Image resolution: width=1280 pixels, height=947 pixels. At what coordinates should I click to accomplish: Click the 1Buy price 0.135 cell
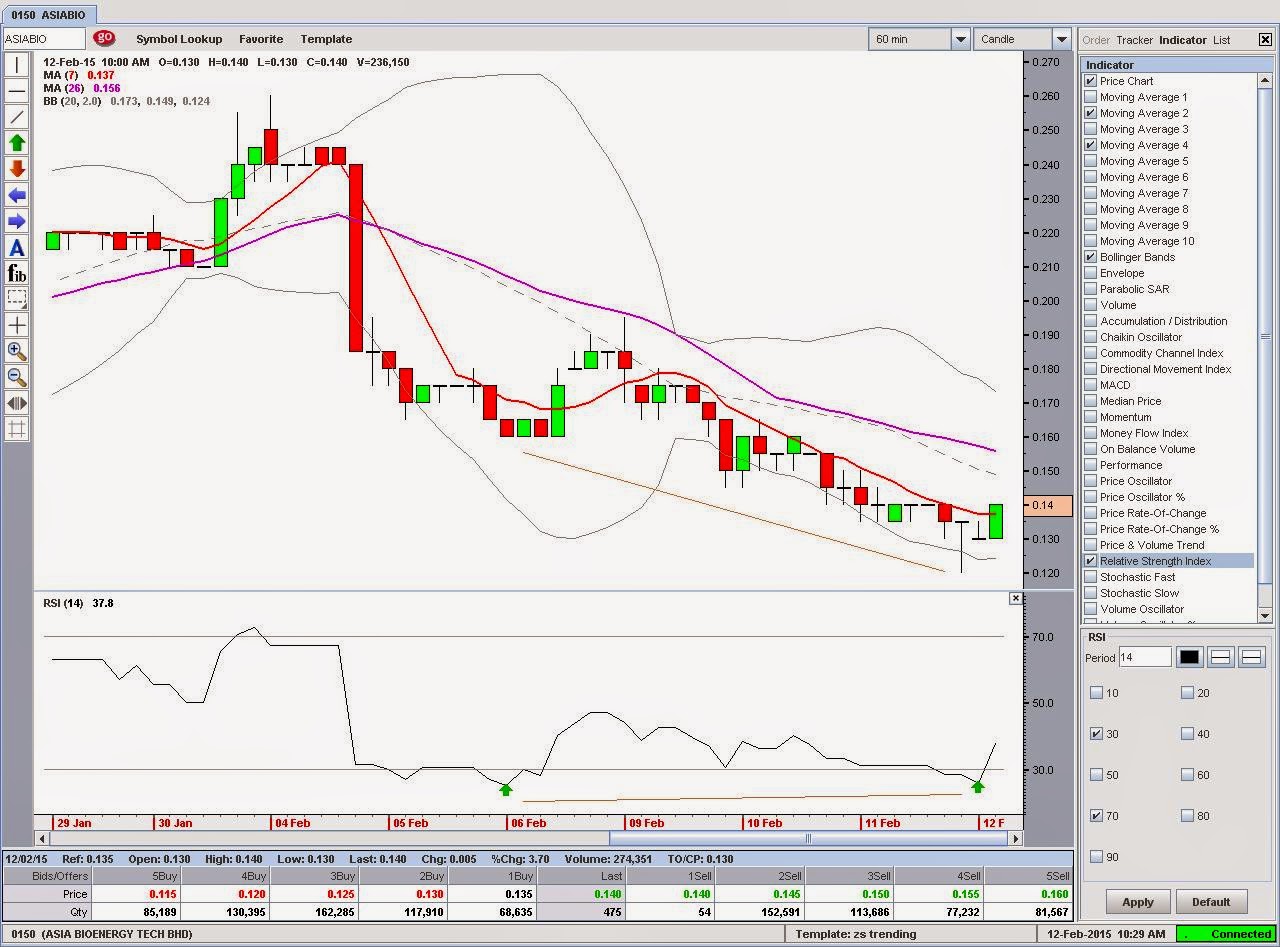(x=493, y=894)
